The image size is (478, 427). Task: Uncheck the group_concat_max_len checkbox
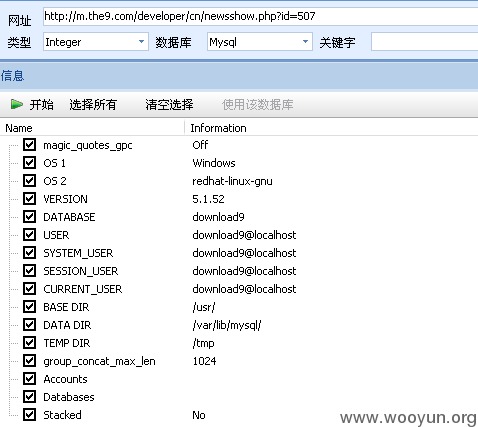[x=29, y=361]
